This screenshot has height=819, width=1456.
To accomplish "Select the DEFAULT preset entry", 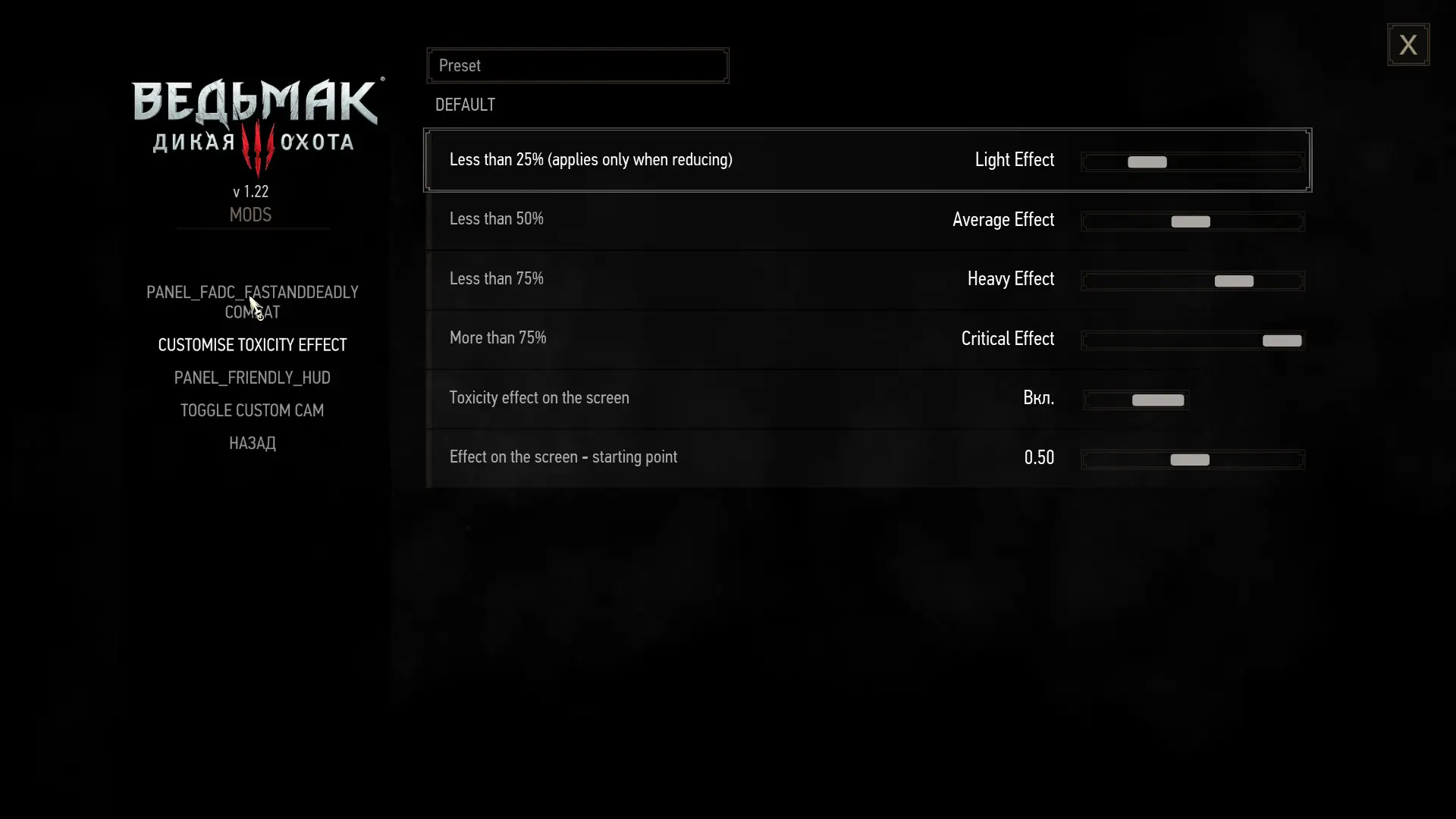I will coord(465,105).
